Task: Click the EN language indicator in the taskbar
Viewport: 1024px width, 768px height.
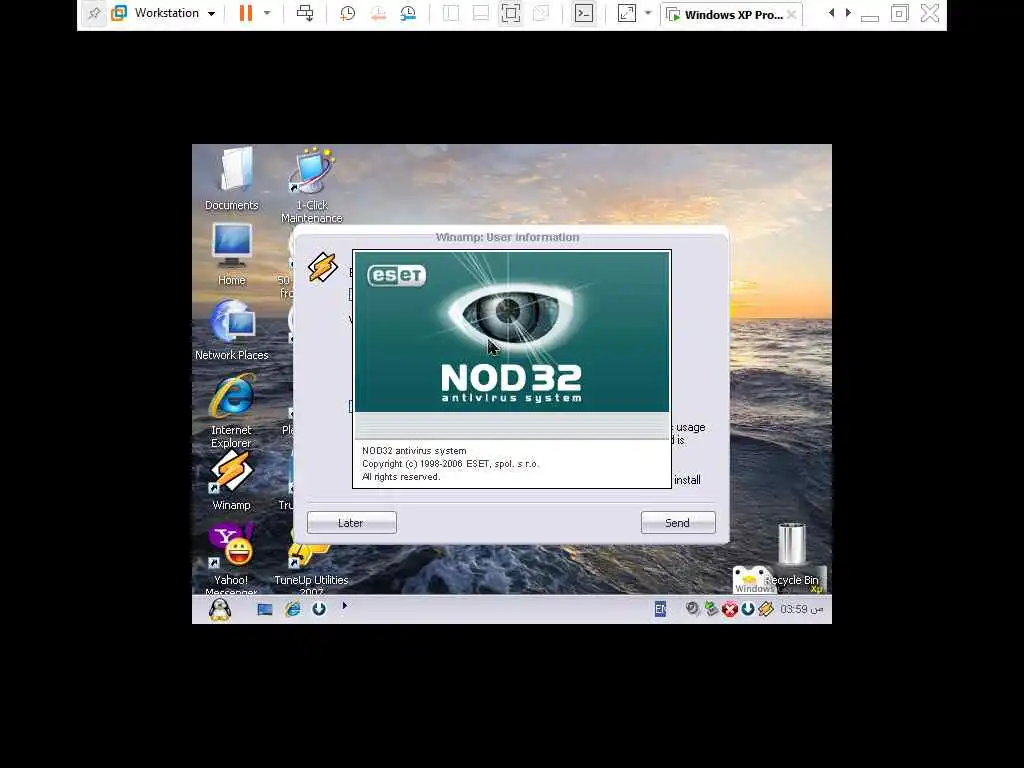Action: [660, 609]
